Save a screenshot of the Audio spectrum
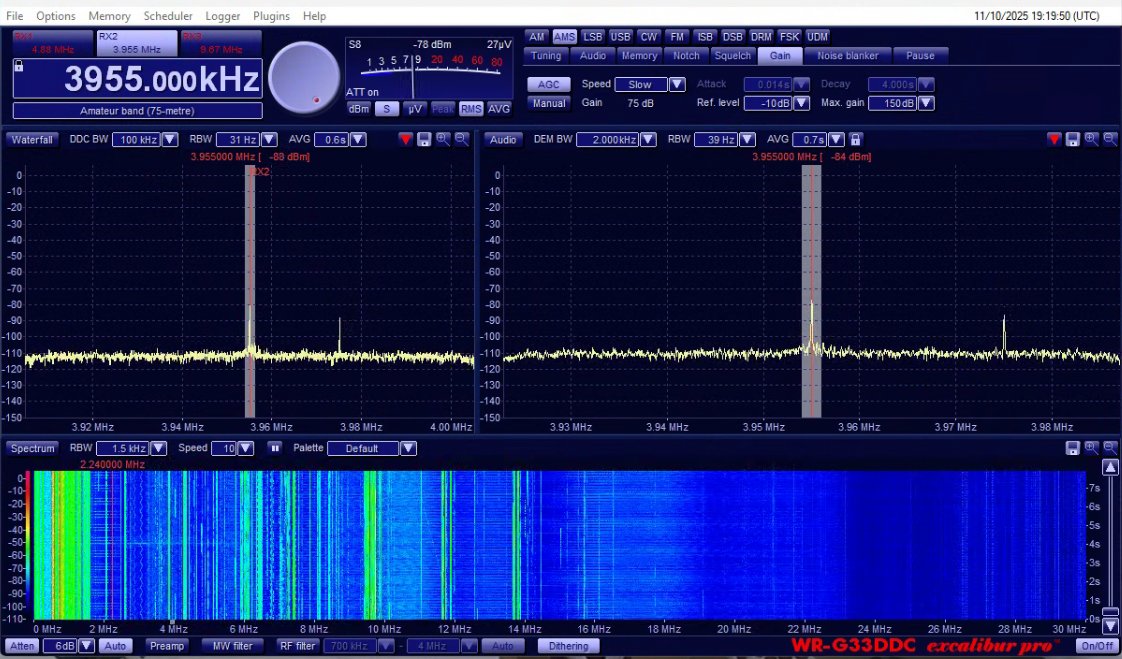1122x659 pixels. (x=1075, y=139)
